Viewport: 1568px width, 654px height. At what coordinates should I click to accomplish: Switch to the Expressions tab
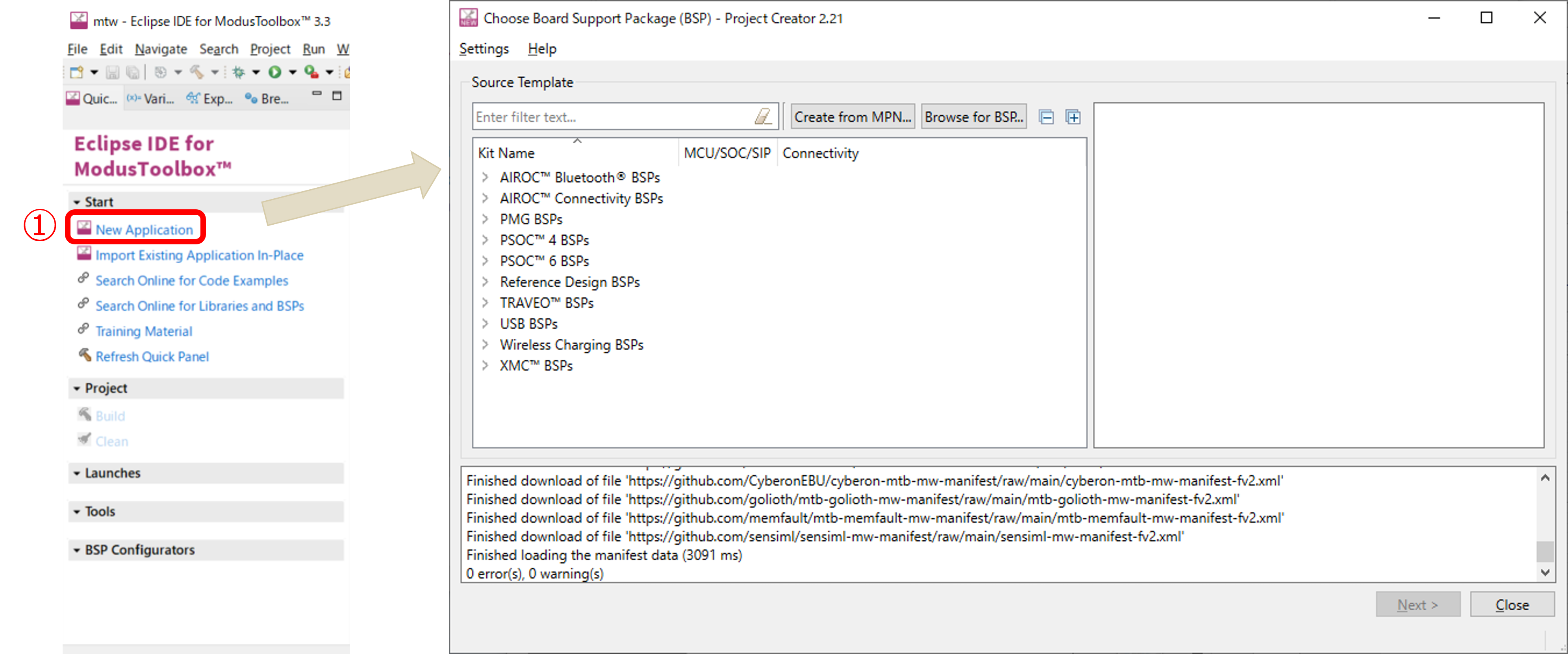point(210,98)
